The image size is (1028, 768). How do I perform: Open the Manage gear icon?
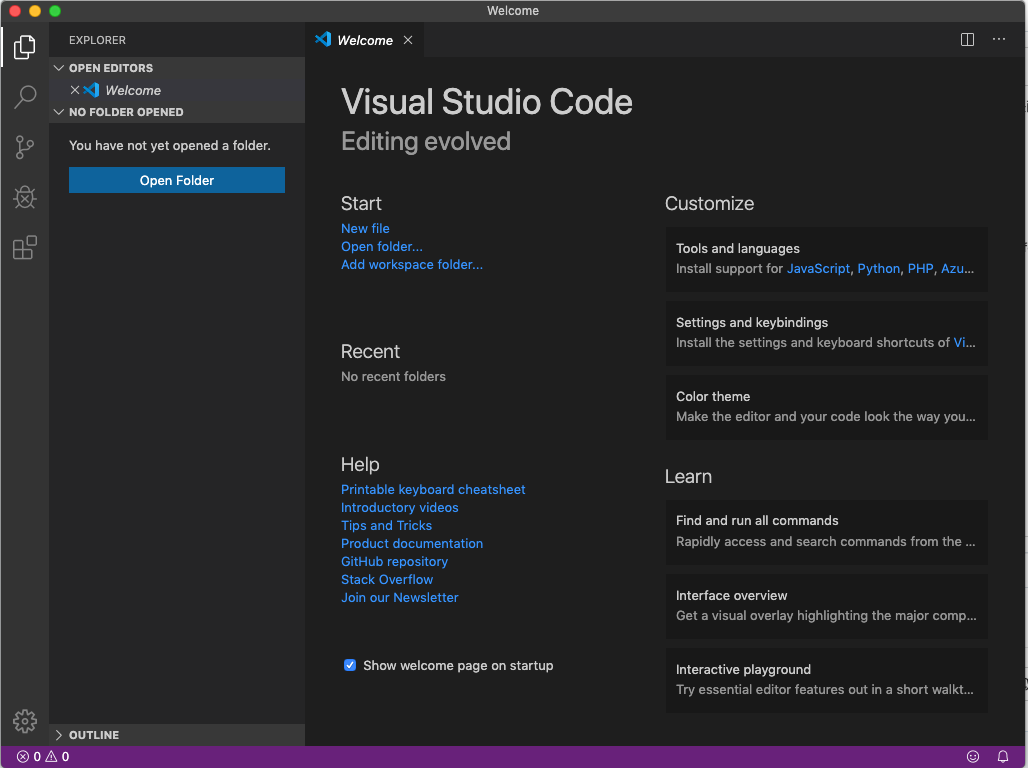coord(24,721)
